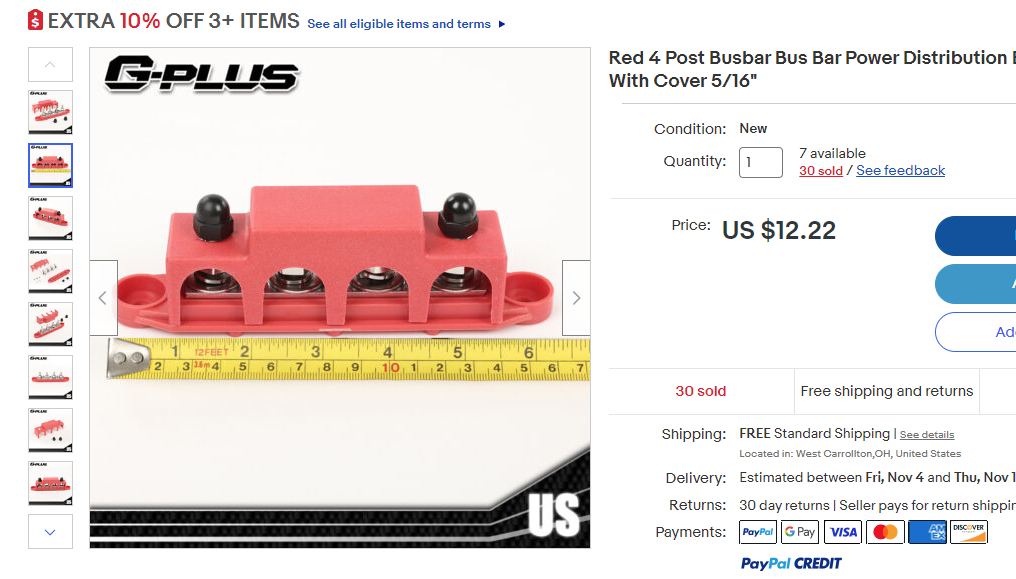The height and width of the screenshot is (579, 1016).
Task: Click the arrow after eligible items link
Action: click(x=502, y=24)
